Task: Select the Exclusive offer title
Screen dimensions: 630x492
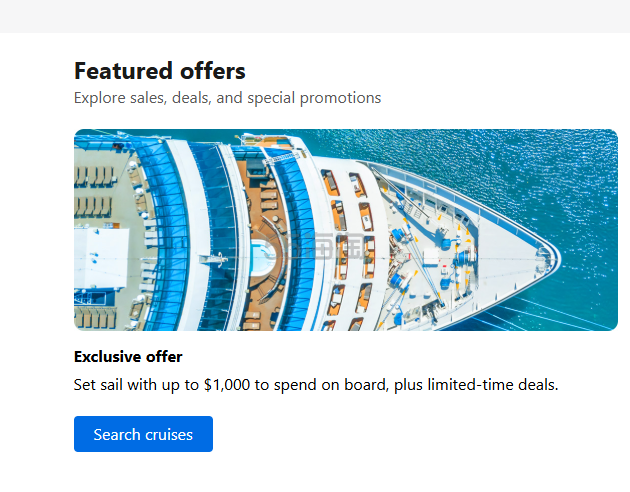Action: tap(128, 357)
